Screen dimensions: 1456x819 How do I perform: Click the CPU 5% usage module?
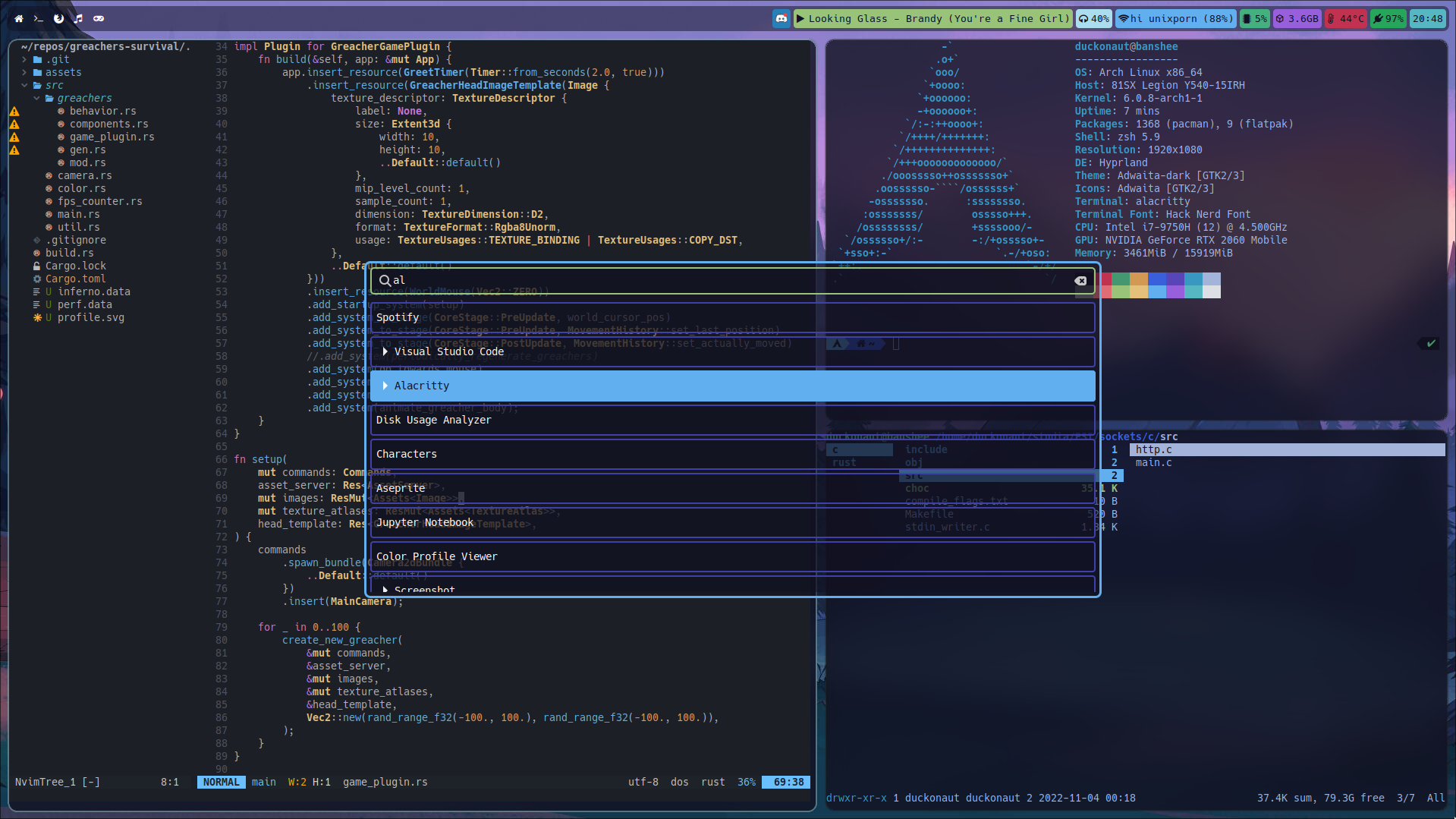point(1255,18)
